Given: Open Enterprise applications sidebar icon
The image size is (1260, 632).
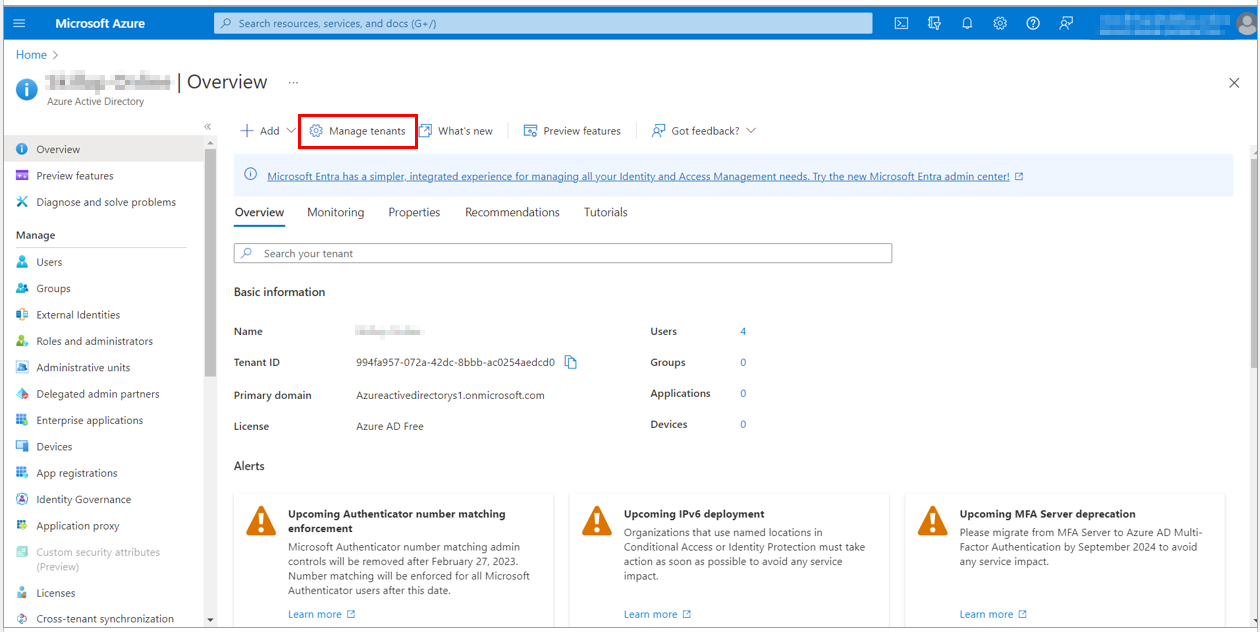Looking at the screenshot, I should tap(22, 420).
